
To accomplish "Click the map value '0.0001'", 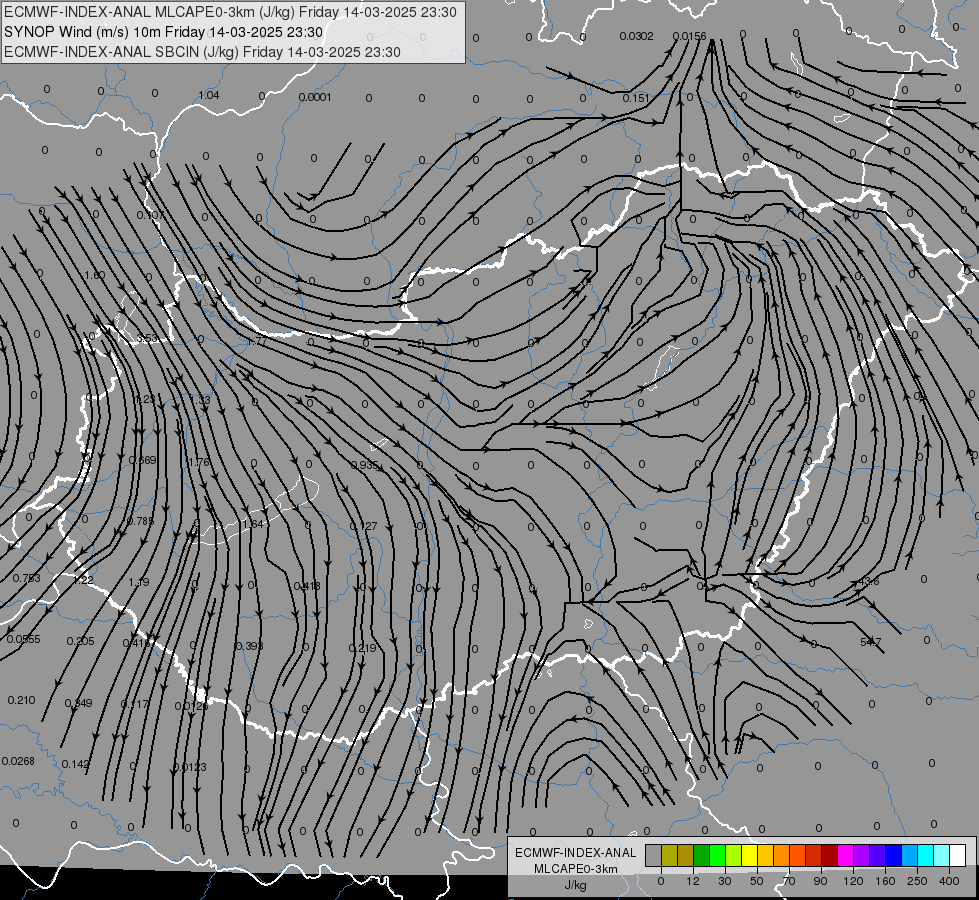I will click(315, 97).
